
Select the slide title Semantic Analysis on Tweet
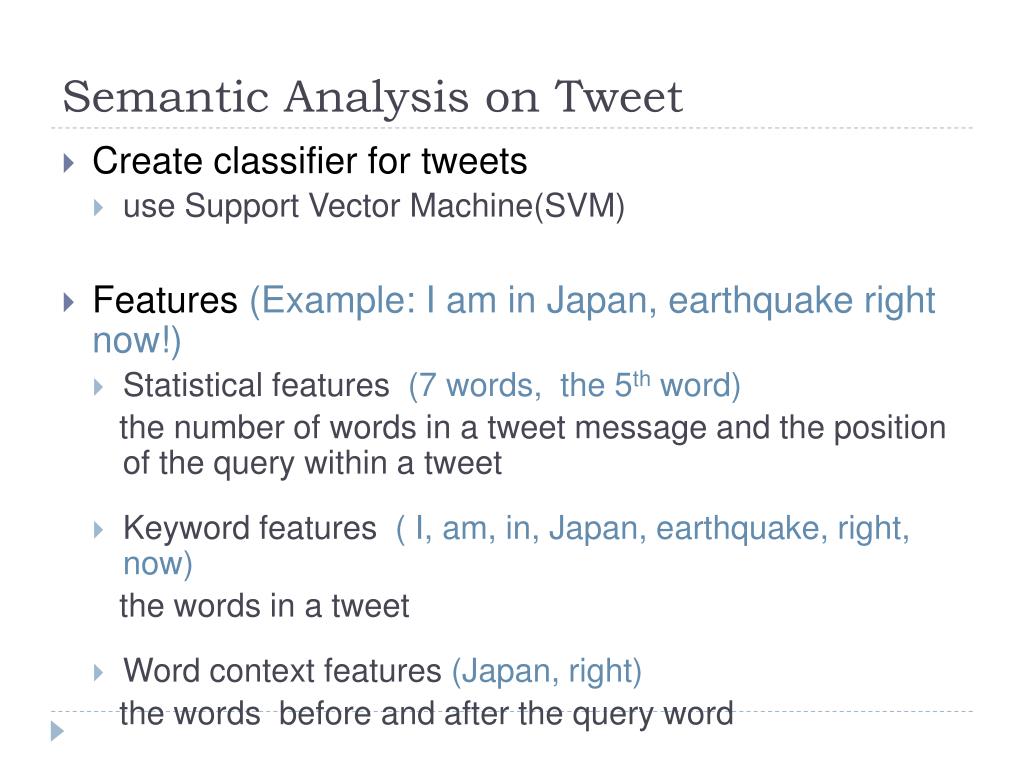click(372, 97)
